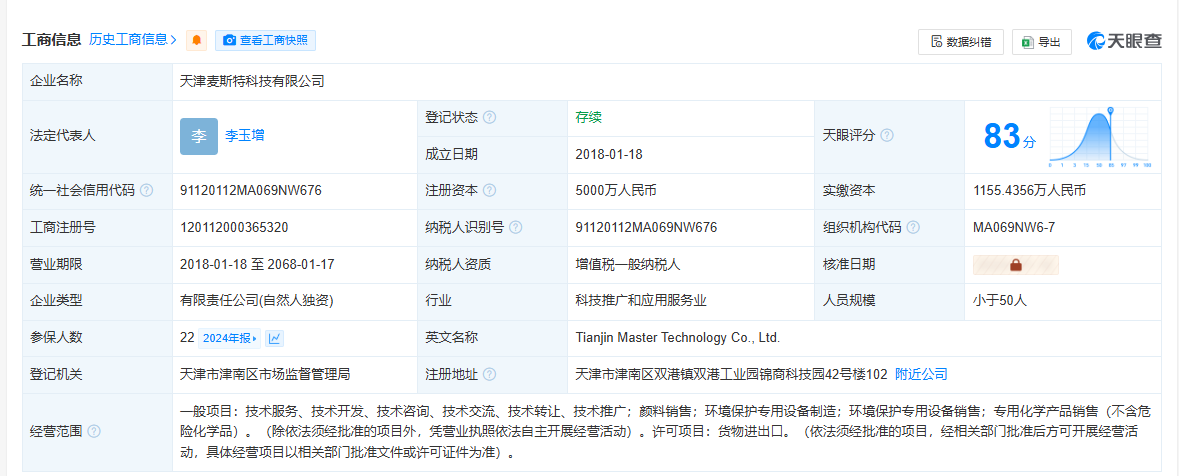Image resolution: width=1179 pixels, height=476 pixels.
Task: Click industry value 科技推广和应用服务业
Action: tap(641, 301)
